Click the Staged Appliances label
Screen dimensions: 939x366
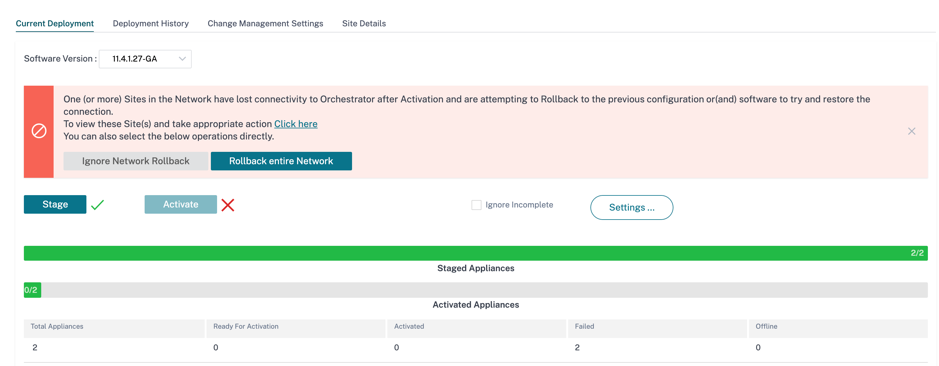click(476, 268)
